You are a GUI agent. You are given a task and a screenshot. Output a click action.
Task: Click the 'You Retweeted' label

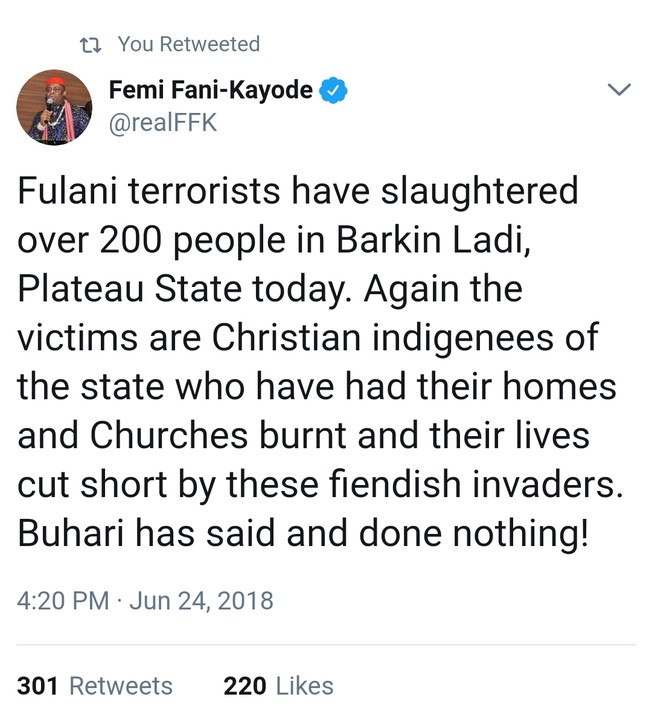click(188, 44)
